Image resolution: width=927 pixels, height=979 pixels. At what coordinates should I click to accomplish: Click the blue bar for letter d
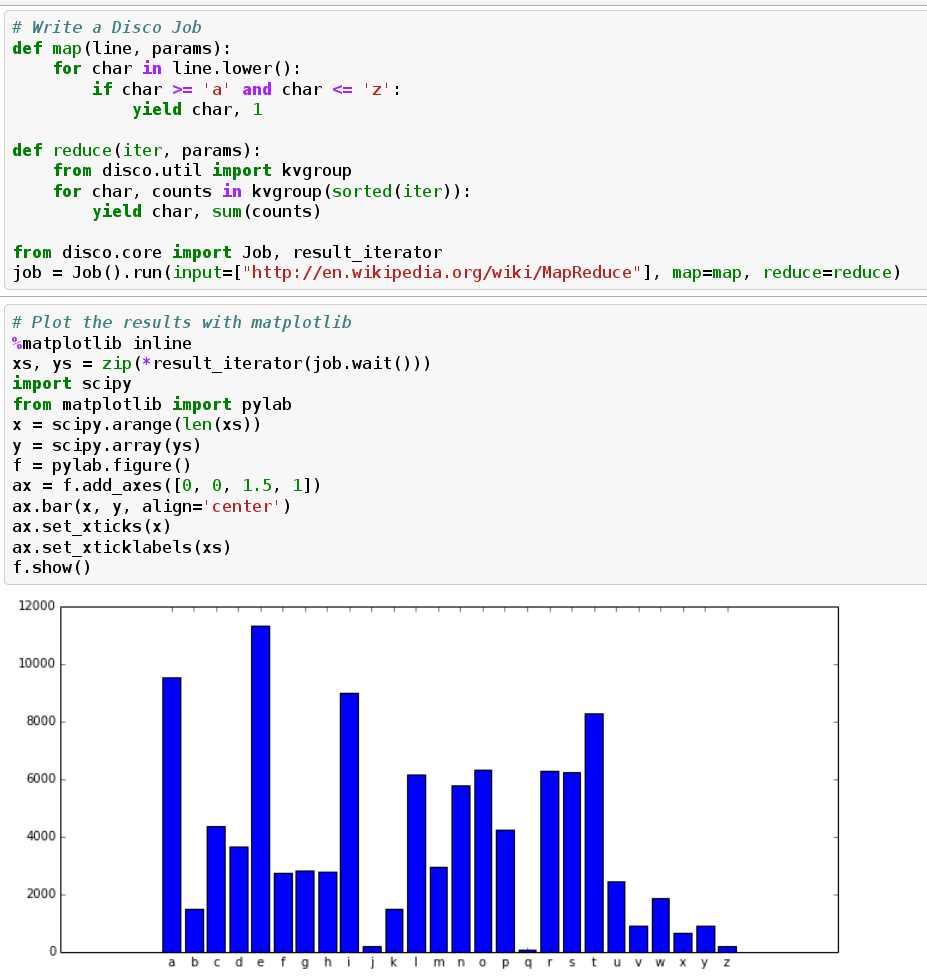point(238,899)
